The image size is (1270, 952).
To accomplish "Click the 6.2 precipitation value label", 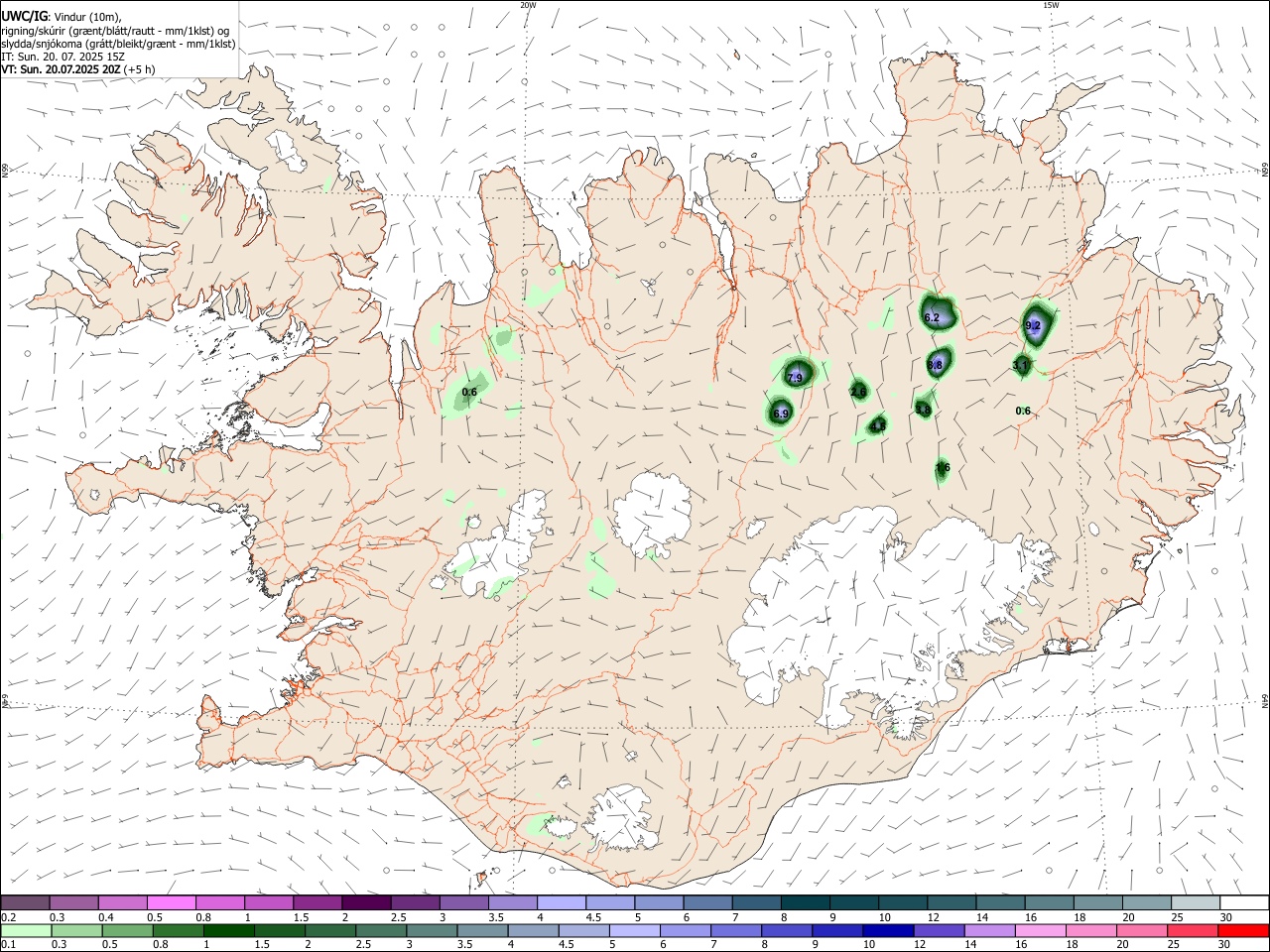I will 932,317.
